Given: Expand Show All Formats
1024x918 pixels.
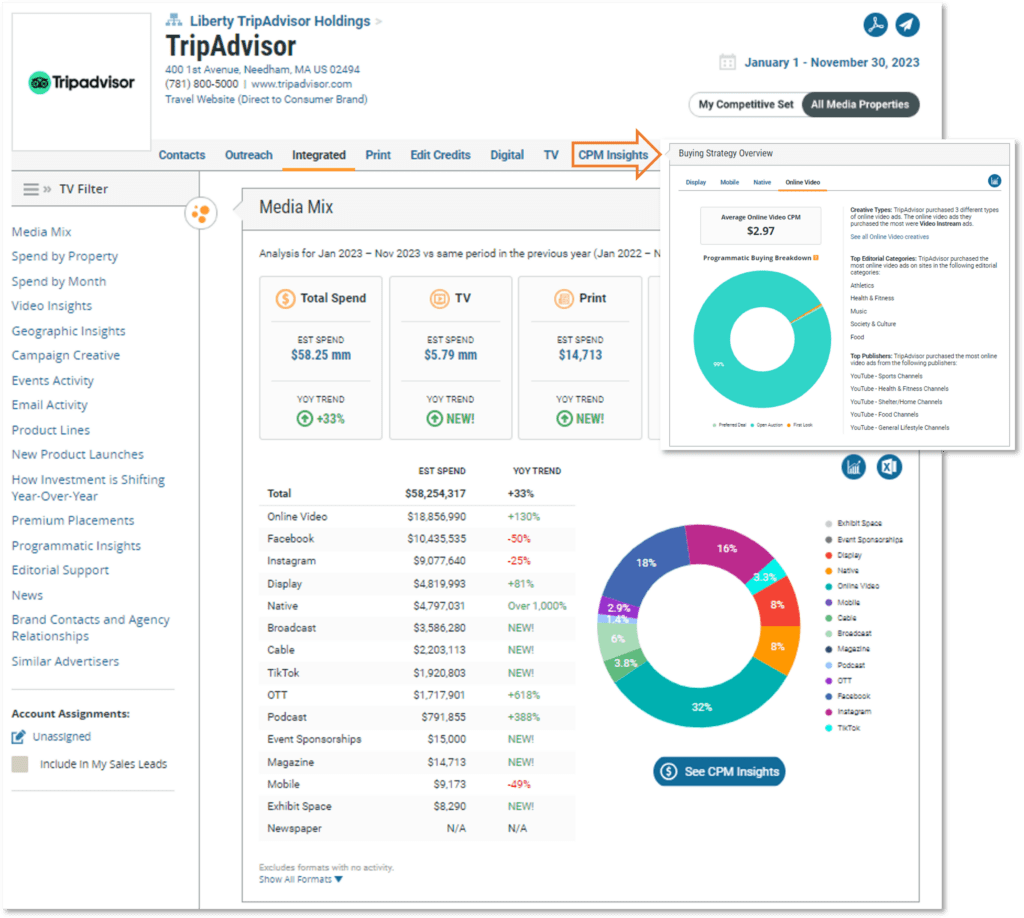Looking at the screenshot, I should pyautogui.click(x=300, y=879).
